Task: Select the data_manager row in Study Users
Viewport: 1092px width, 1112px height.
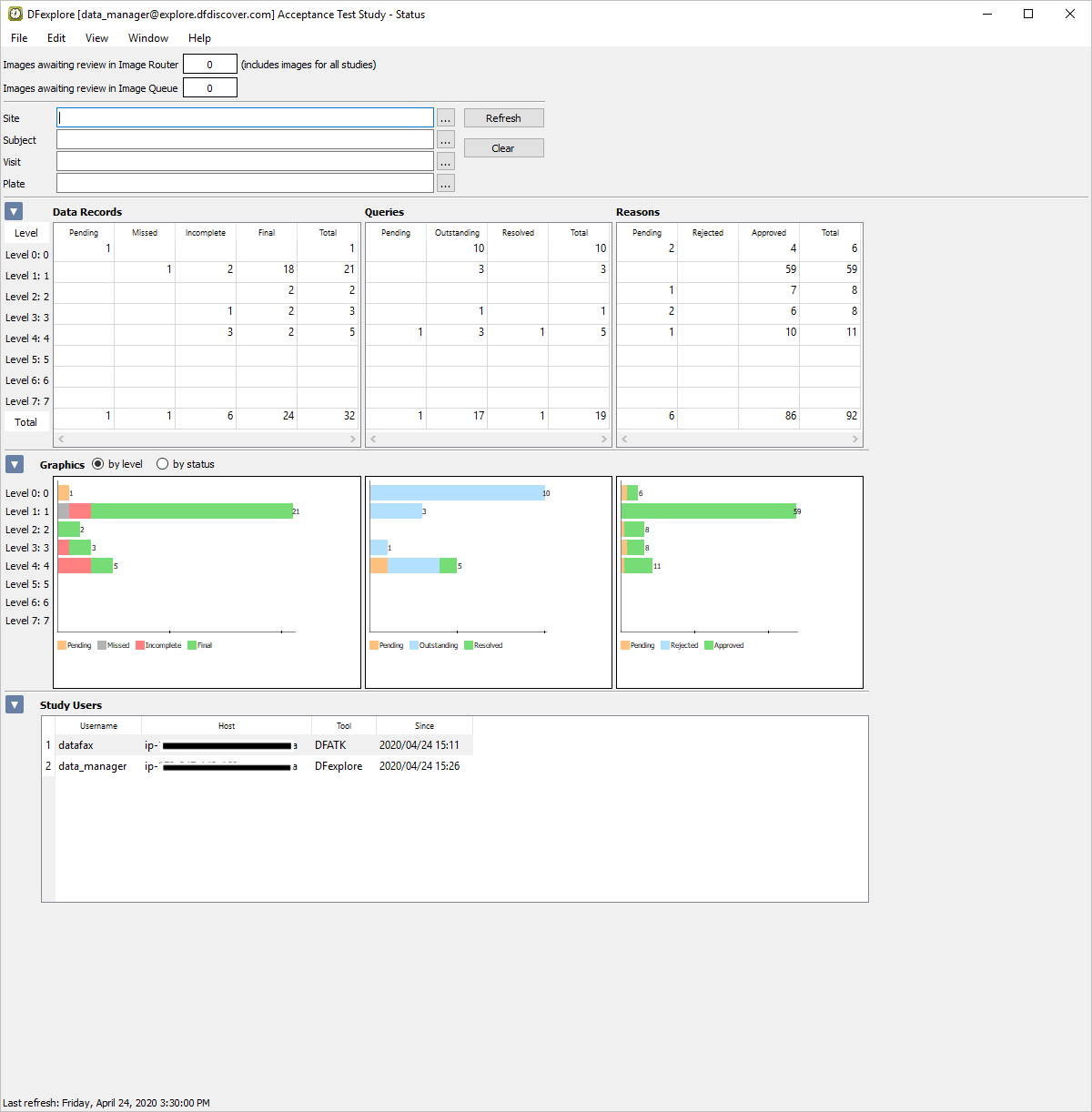Action: coord(92,766)
